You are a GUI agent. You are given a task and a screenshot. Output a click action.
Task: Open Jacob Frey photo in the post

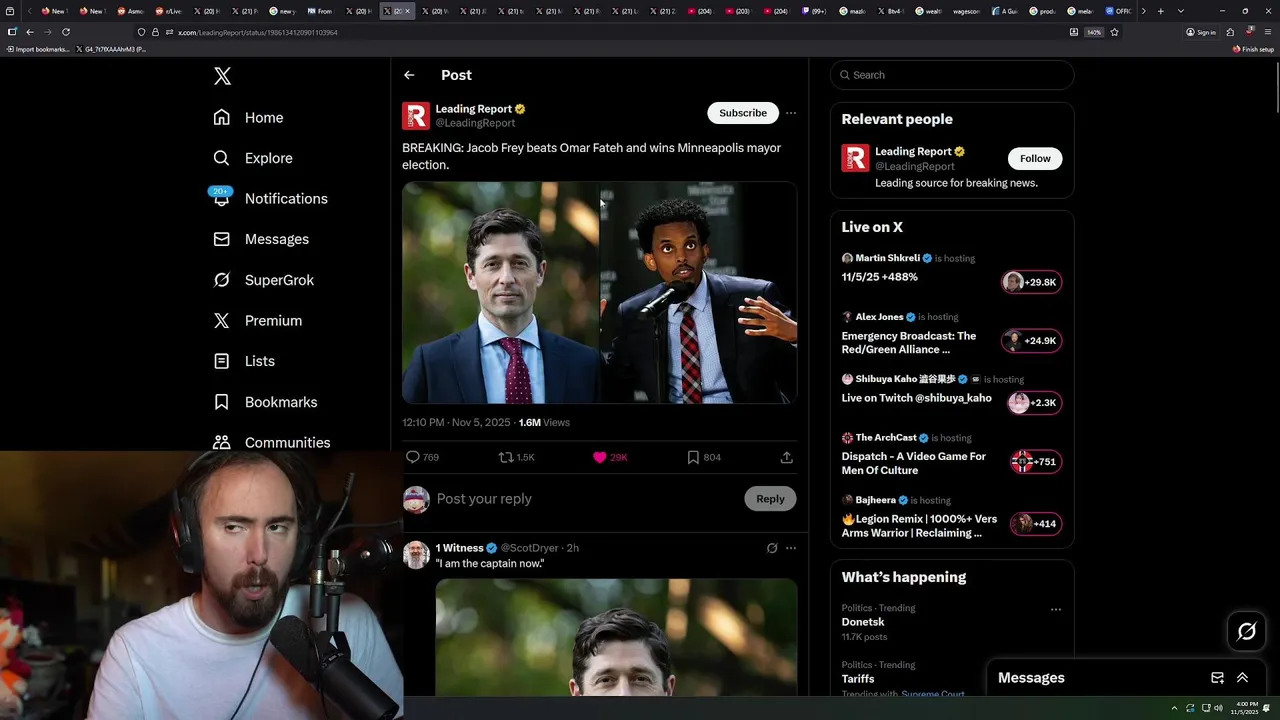pos(500,293)
